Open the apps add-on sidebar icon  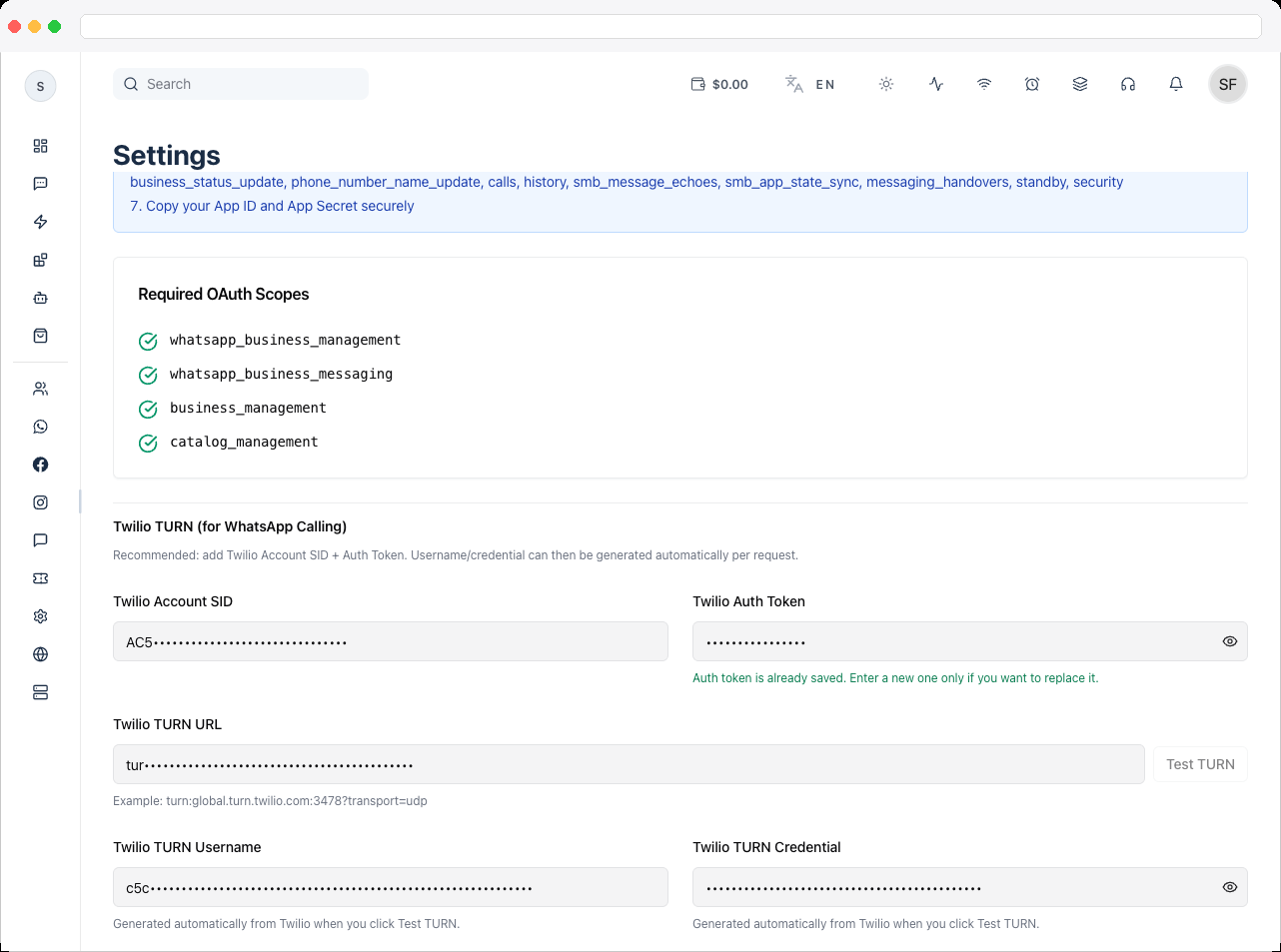click(40, 260)
